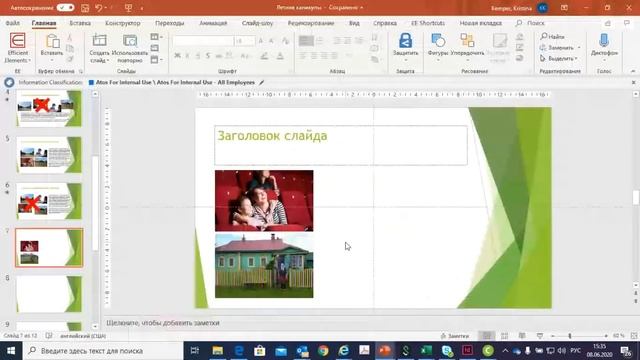This screenshot has height=360, width=640.
Task: Open the Вид ribbon tab
Action: tap(354, 23)
